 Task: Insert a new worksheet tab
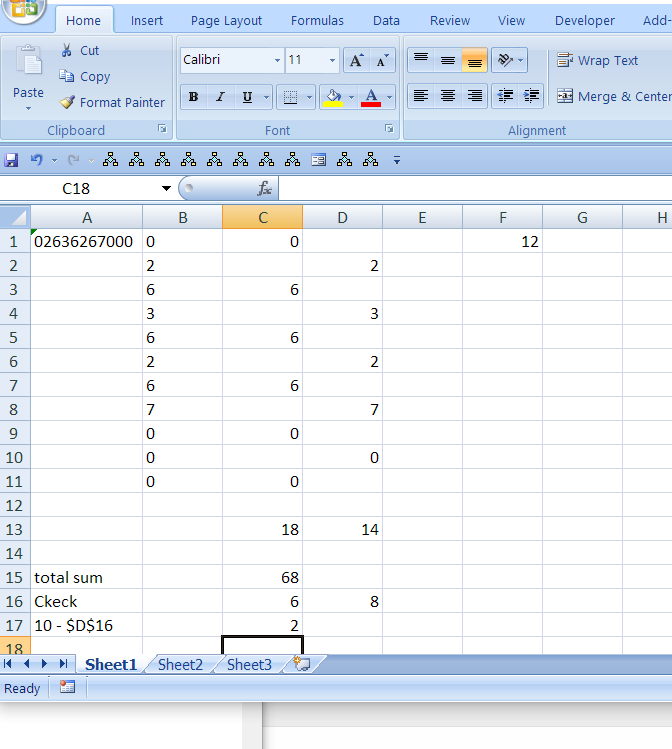[302, 664]
